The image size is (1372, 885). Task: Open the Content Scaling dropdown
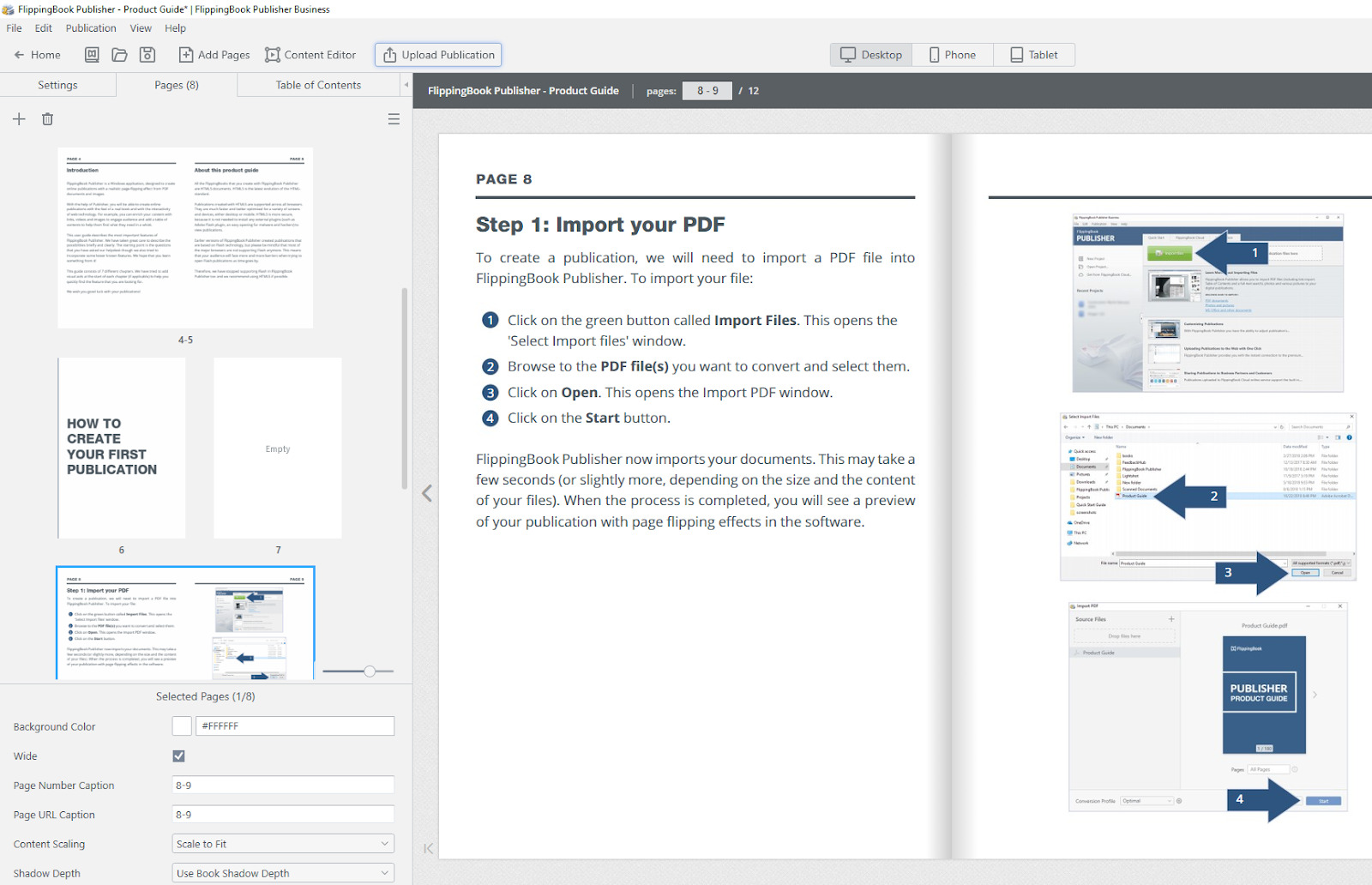[283, 844]
